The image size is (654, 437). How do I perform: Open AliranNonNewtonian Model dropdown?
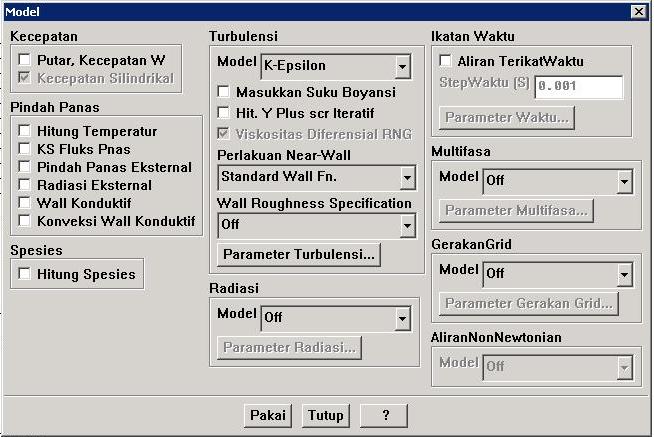(x=558, y=367)
